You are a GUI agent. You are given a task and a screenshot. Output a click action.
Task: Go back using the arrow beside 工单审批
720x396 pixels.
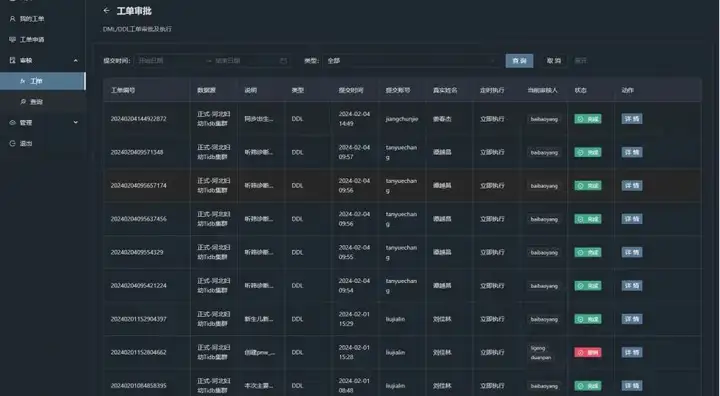107,10
